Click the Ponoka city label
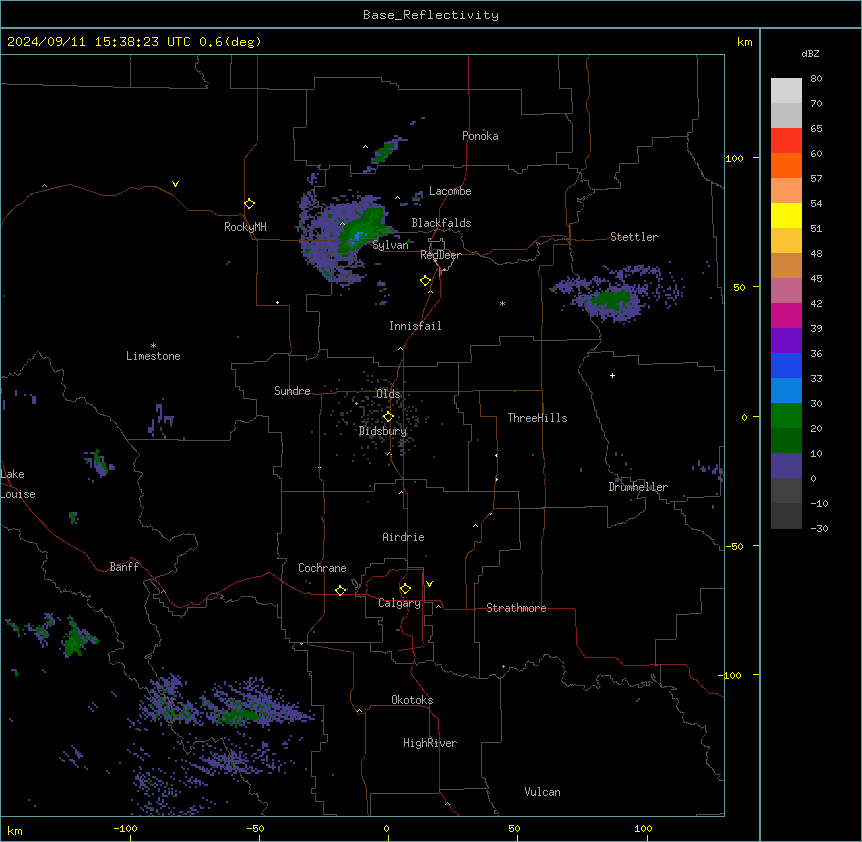The height and width of the screenshot is (842, 862). point(480,136)
